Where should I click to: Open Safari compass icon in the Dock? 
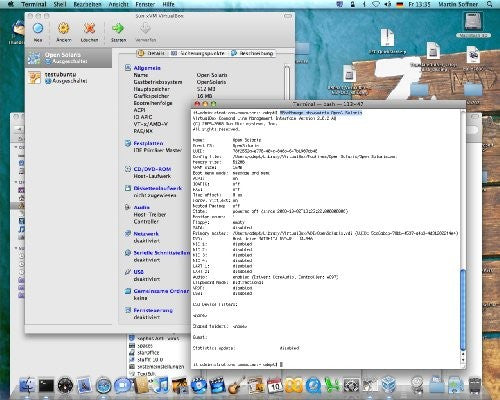click(x=104, y=385)
